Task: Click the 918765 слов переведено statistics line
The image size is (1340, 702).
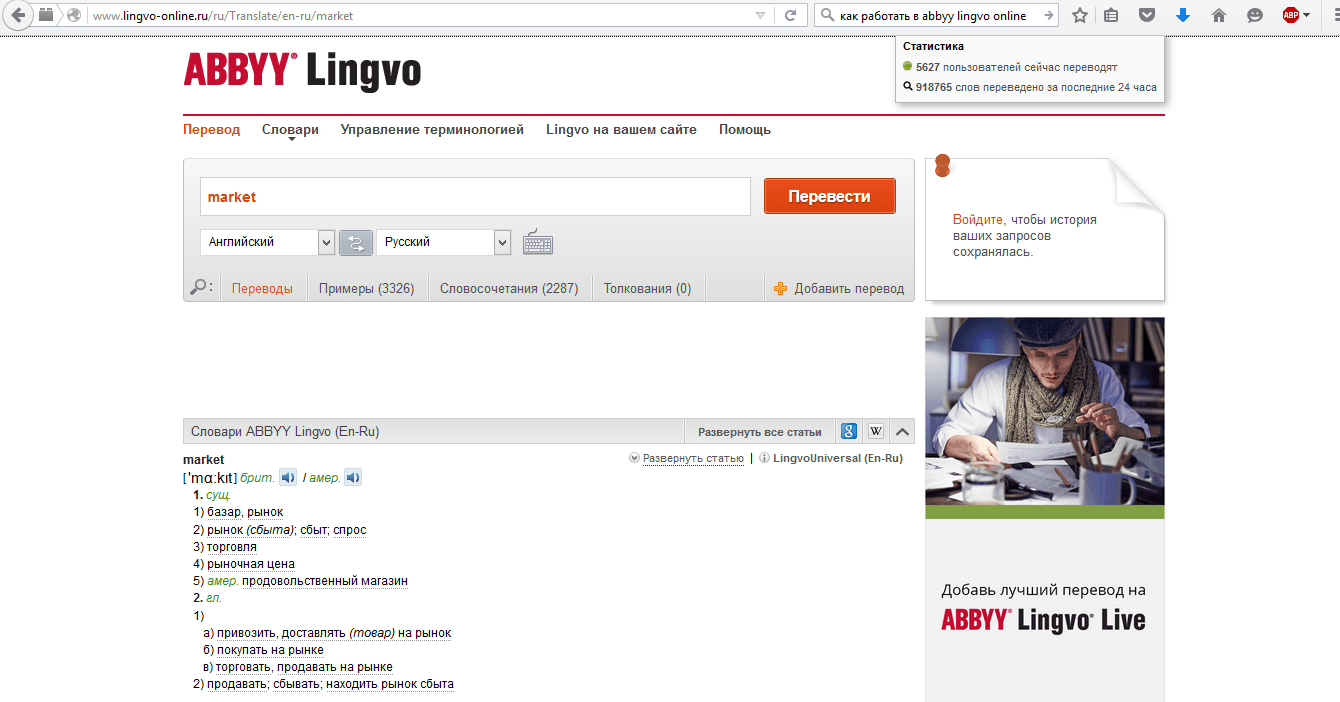Action: tap(1030, 87)
